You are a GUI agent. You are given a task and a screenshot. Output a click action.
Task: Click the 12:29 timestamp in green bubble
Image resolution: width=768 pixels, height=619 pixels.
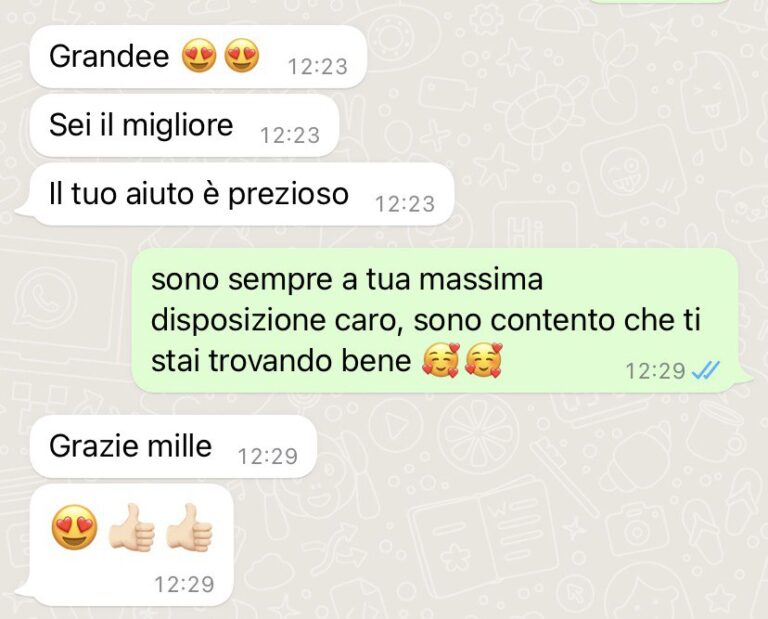click(656, 371)
